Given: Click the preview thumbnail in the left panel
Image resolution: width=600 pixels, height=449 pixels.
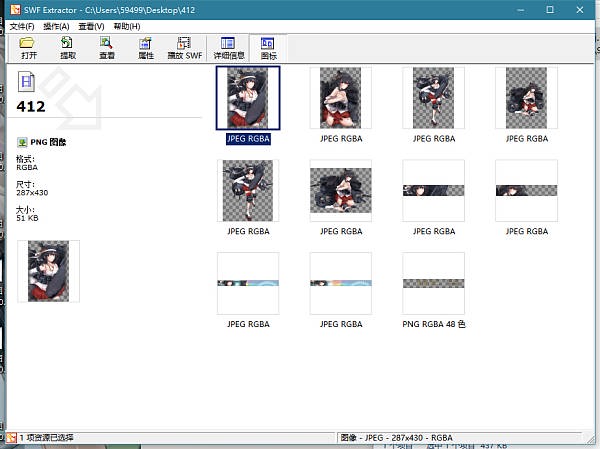Looking at the screenshot, I should coord(49,271).
